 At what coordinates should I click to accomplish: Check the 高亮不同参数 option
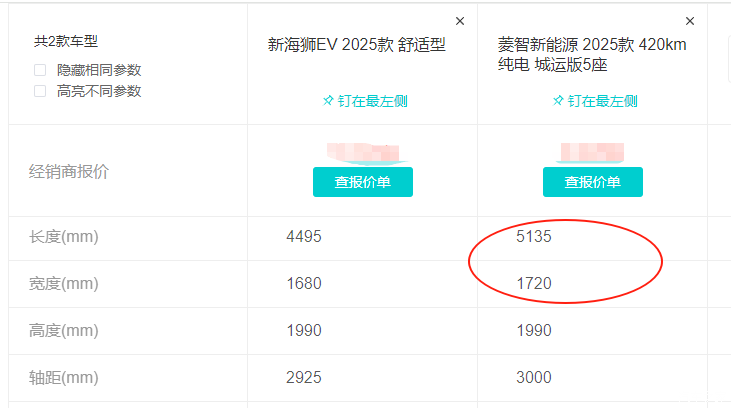(40, 91)
